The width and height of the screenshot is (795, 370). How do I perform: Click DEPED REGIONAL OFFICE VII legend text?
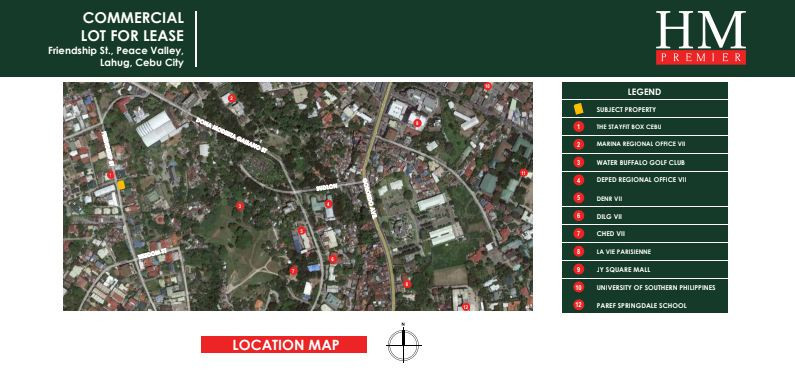(641, 179)
